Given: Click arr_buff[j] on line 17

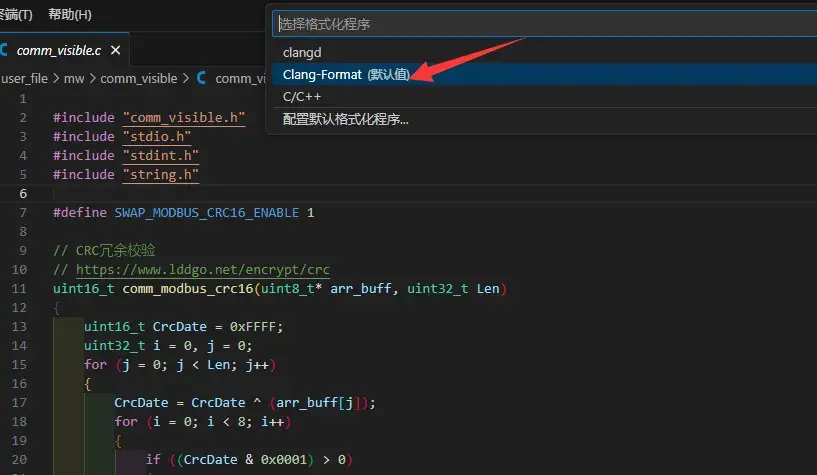Looking at the screenshot, I should 319,403.
